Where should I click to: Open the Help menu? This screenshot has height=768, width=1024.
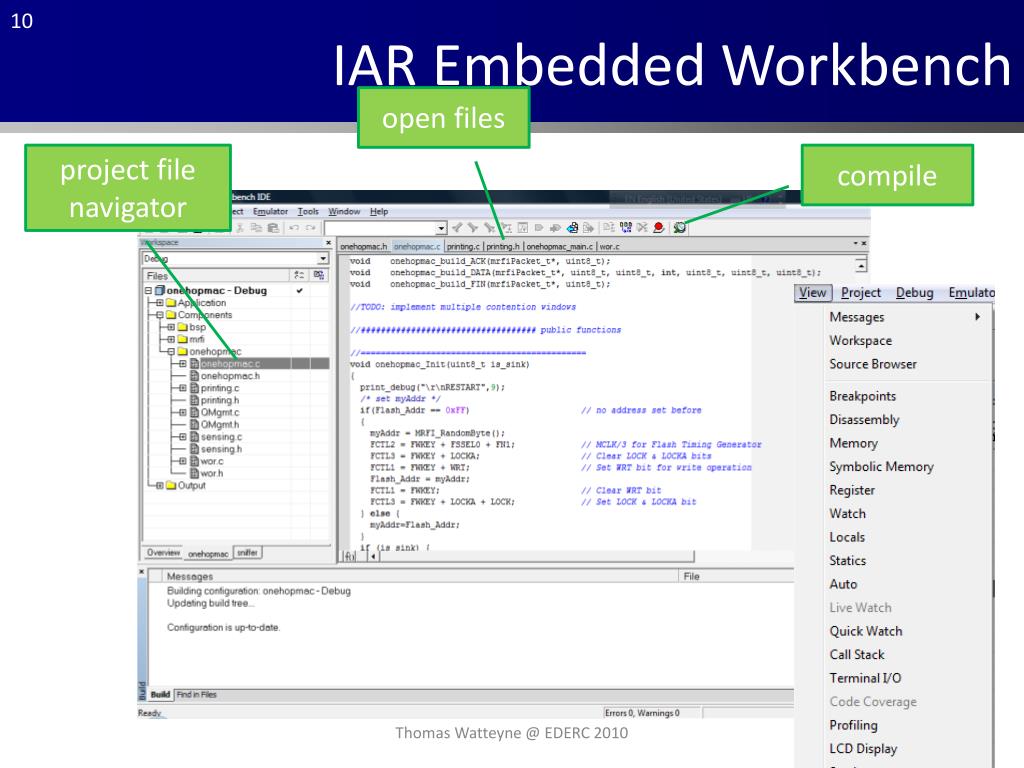[x=379, y=212]
